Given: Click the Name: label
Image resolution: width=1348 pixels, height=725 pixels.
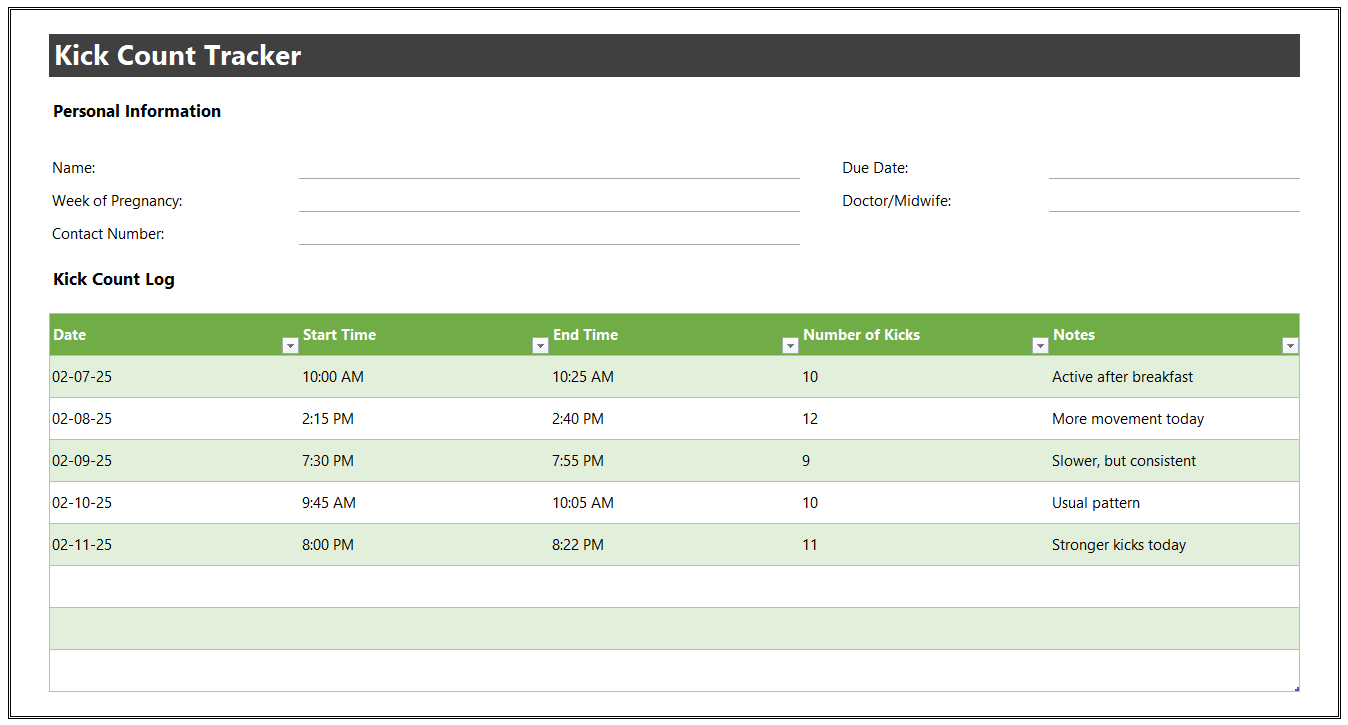Looking at the screenshot, I should click(74, 168).
